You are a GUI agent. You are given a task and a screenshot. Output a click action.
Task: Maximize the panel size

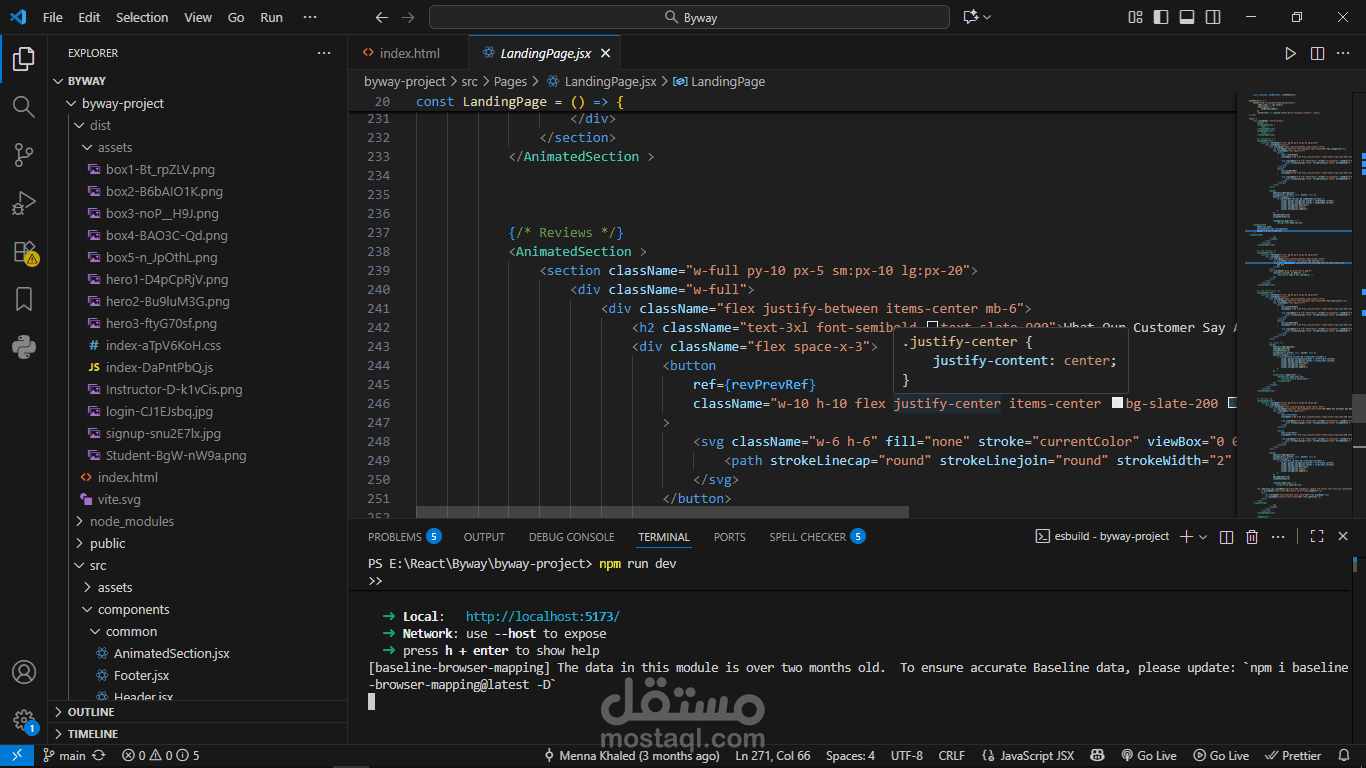click(x=1317, y=537)
